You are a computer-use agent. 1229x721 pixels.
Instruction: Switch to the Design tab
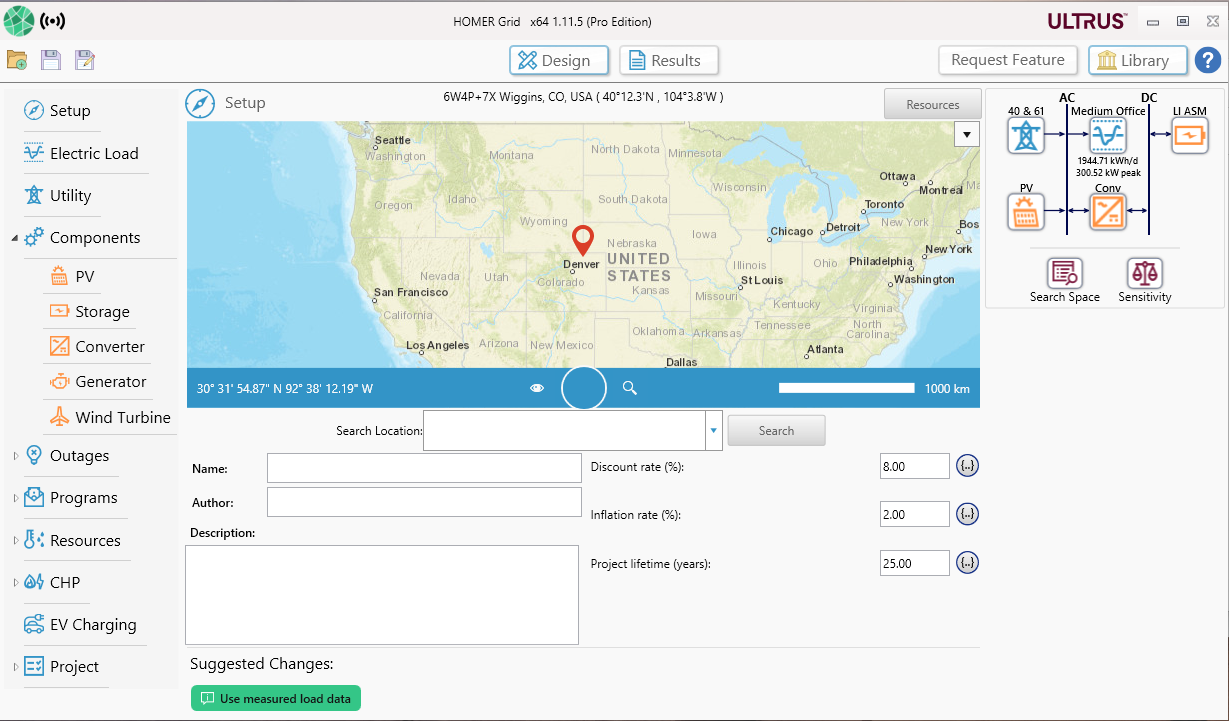(x=558, y=60)
